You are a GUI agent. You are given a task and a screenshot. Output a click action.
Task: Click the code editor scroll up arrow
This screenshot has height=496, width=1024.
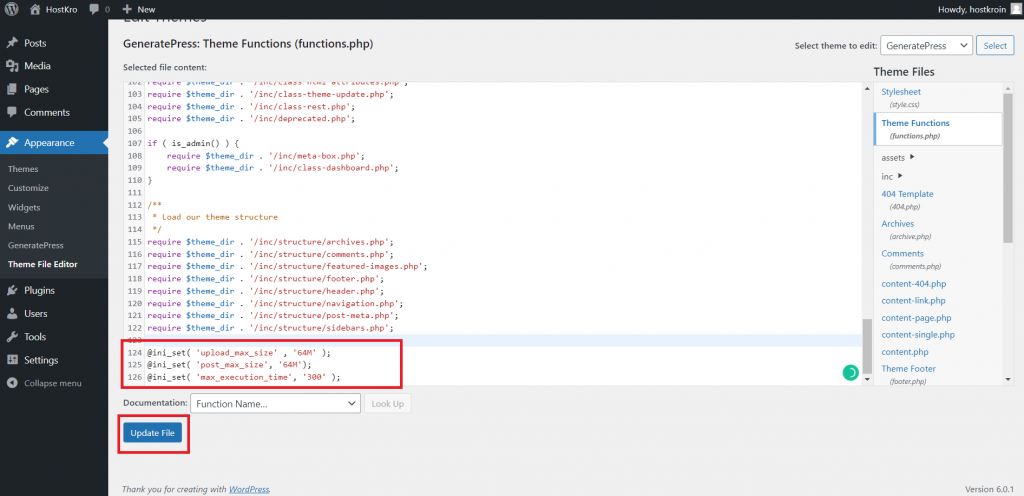867,89
